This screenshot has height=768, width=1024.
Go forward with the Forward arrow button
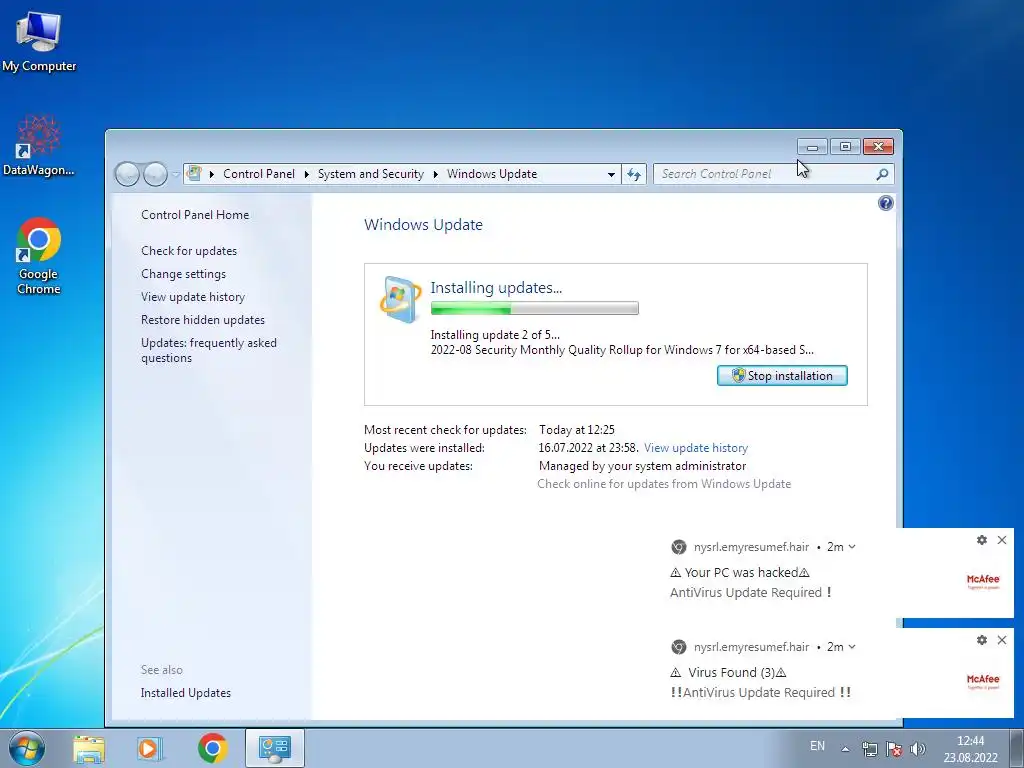[155, 174]
